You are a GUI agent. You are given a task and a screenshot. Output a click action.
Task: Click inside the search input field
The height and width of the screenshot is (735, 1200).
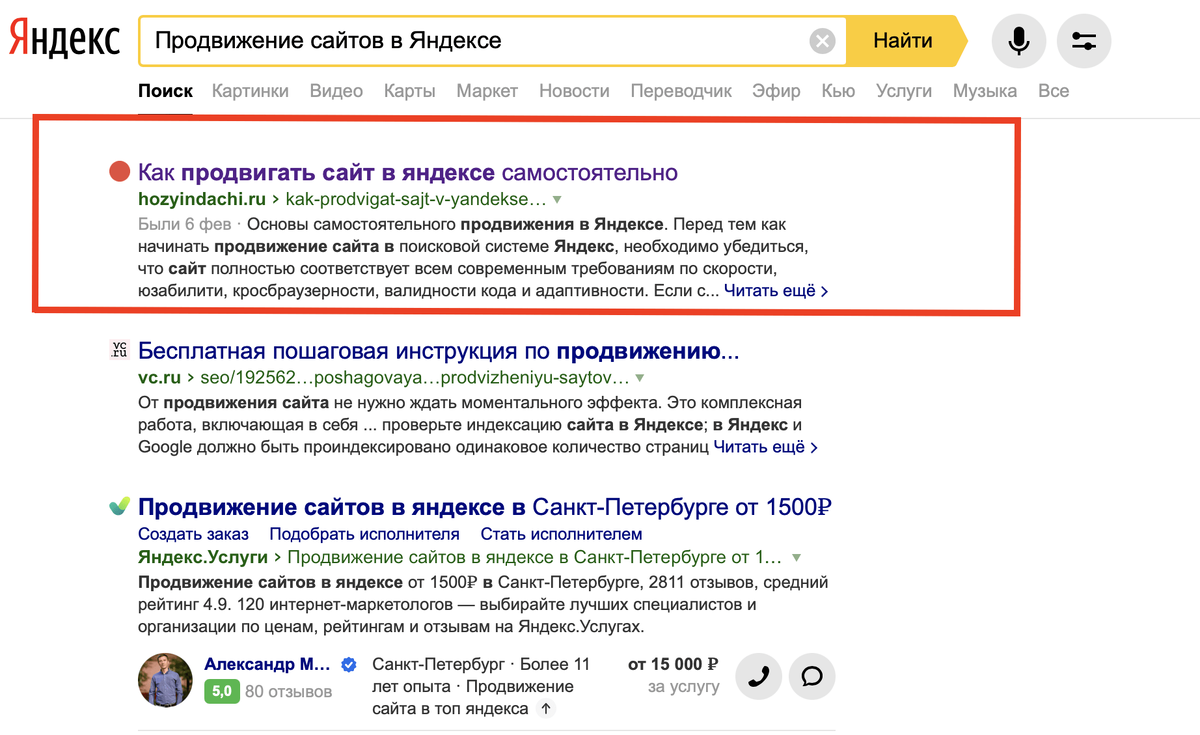click(450, 40)
